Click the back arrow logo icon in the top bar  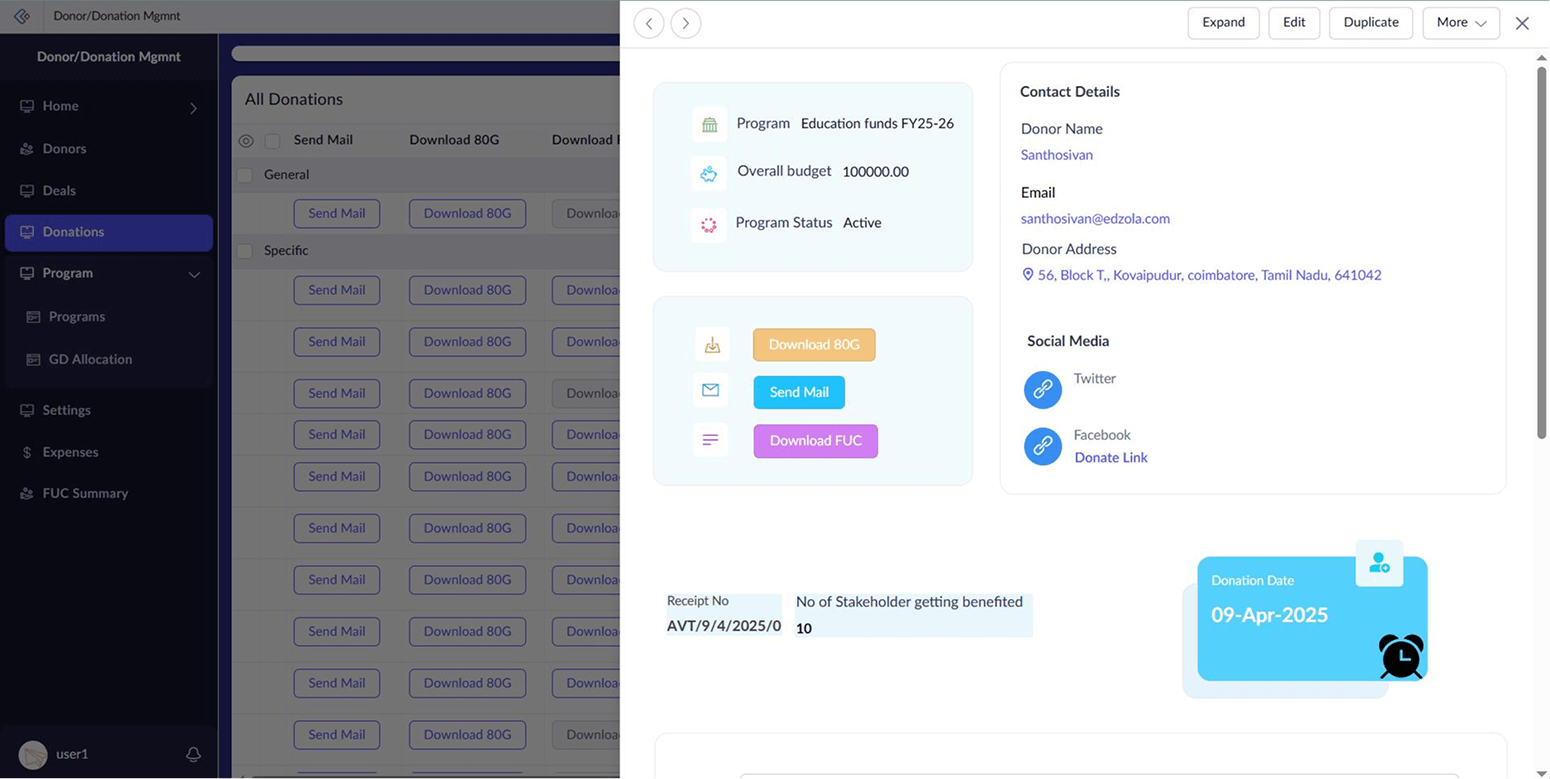[x=22, y=16]
